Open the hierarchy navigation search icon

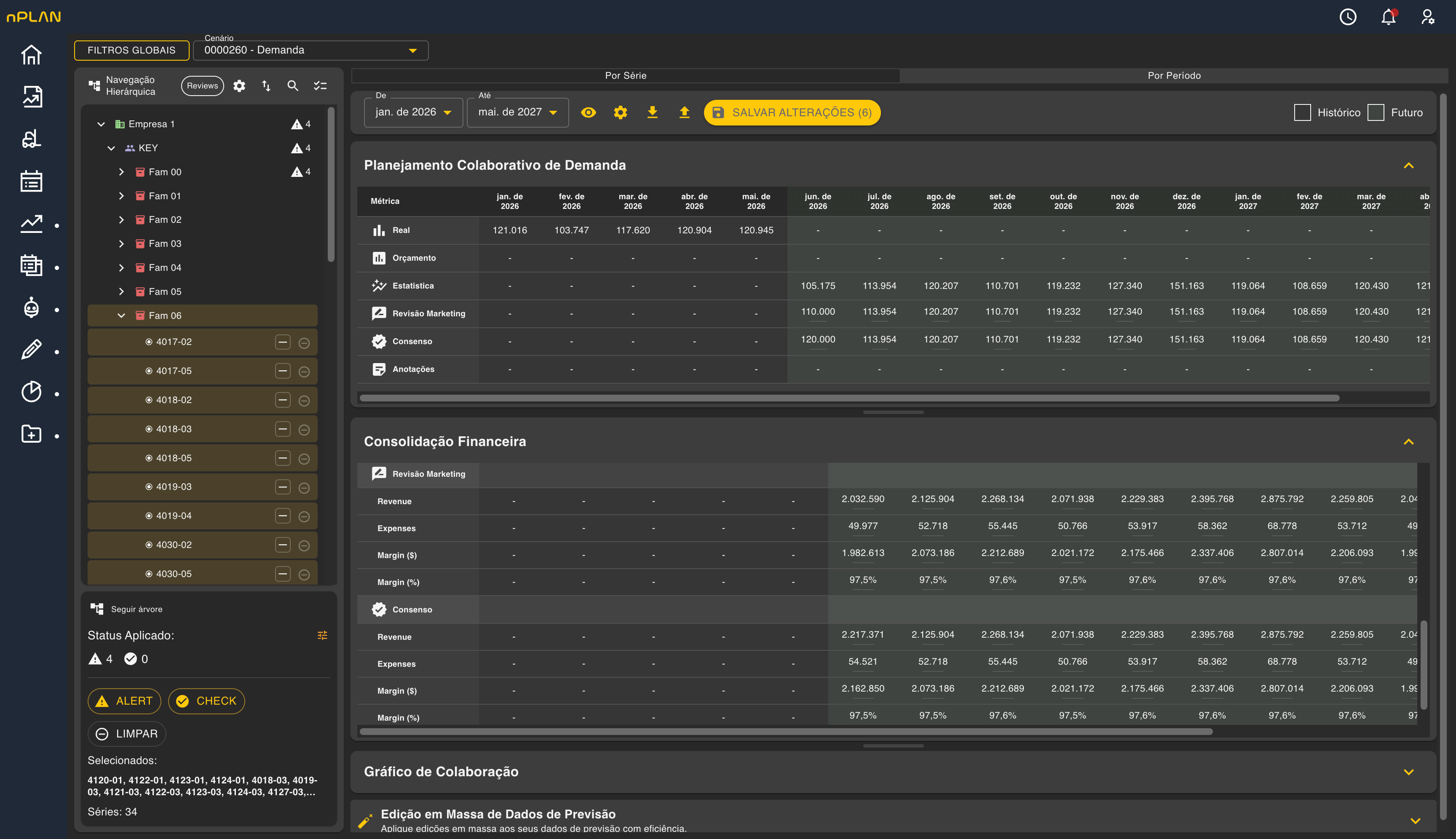coord(293,86)
